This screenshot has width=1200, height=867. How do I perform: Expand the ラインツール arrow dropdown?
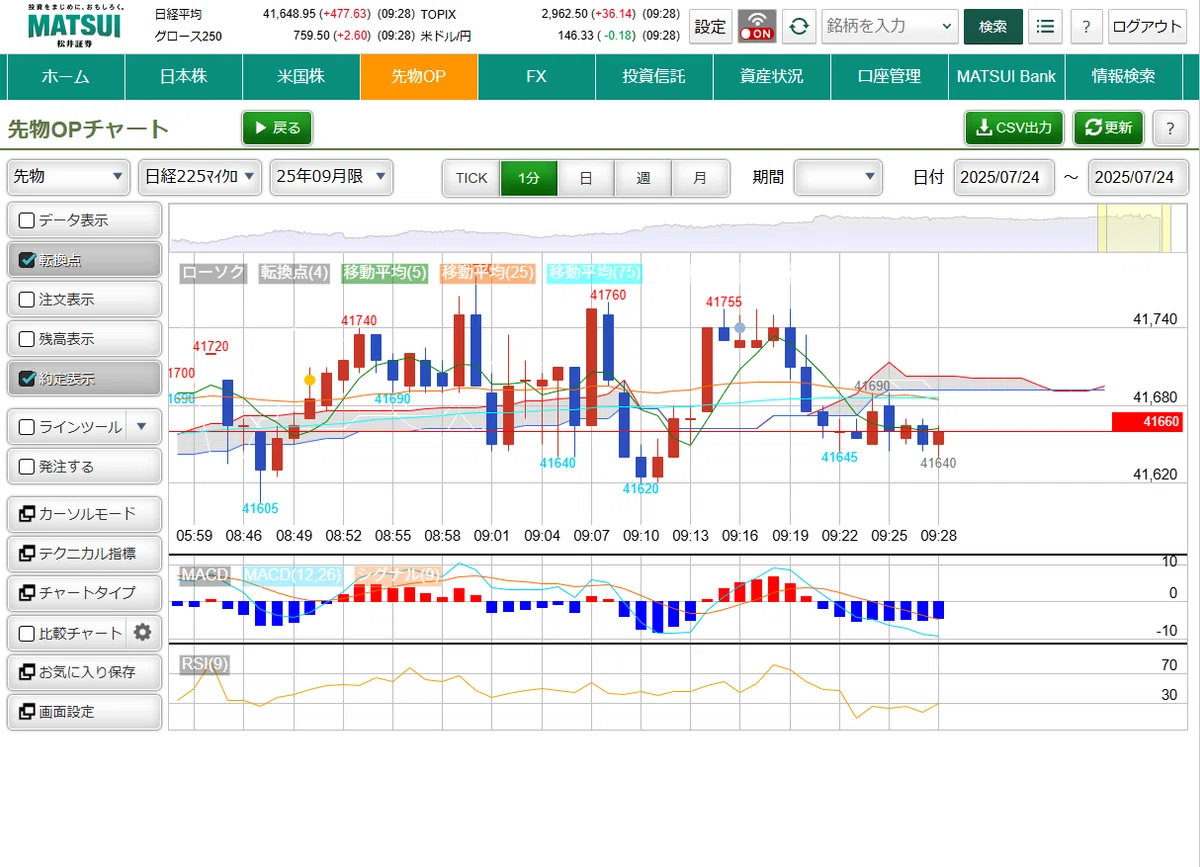tap(141, 427)
